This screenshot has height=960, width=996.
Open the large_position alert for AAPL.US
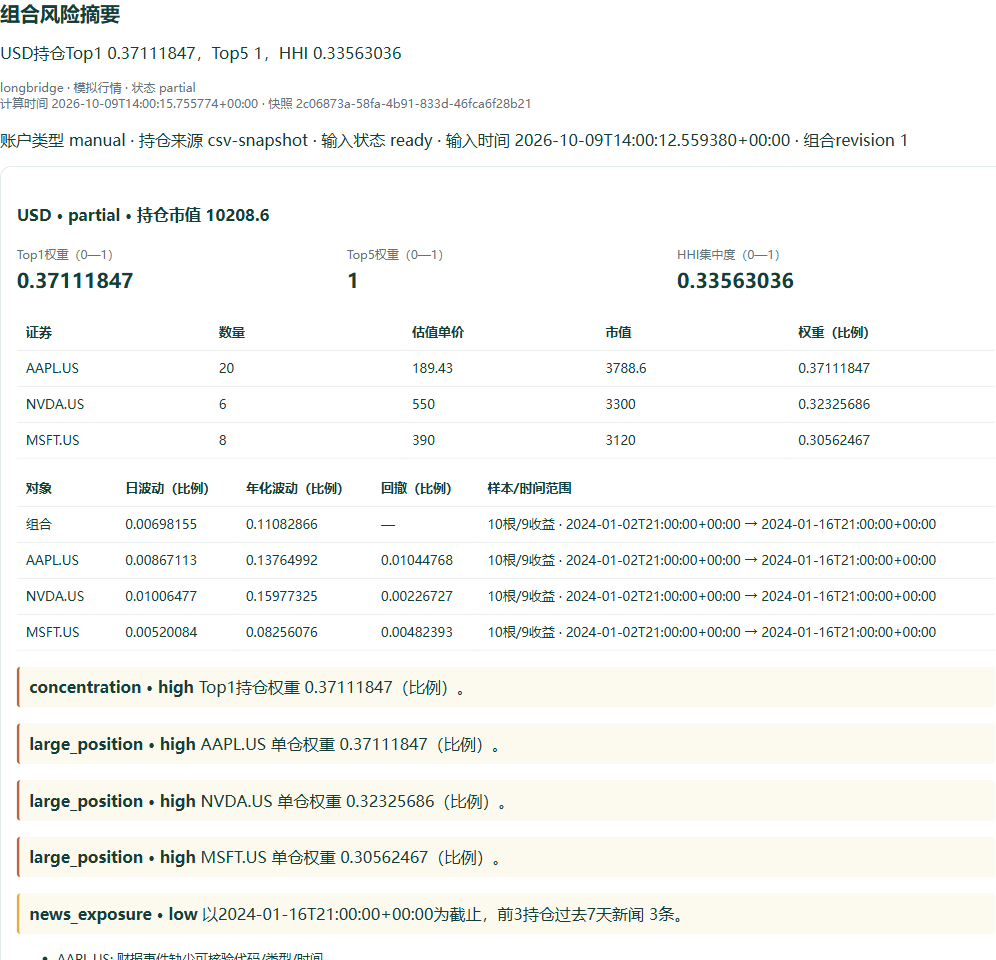click(506, 745)
